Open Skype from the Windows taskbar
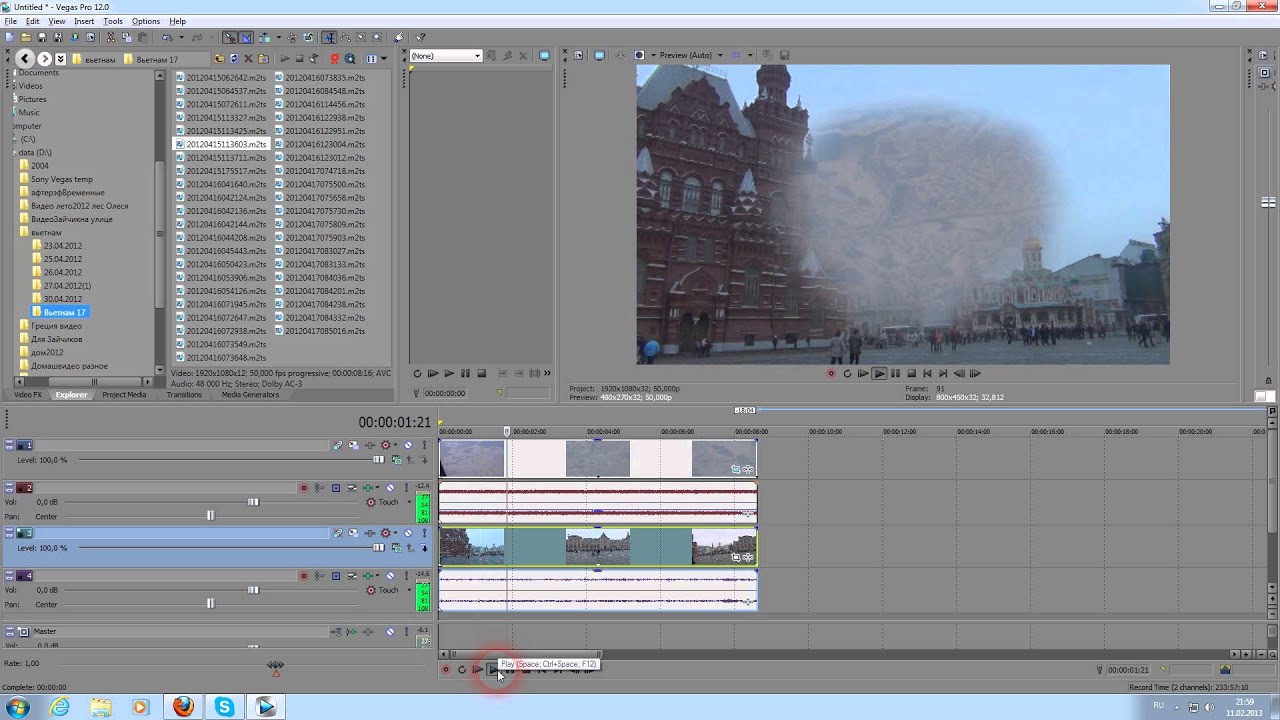Screen dimensions: 1280x720 224,707
